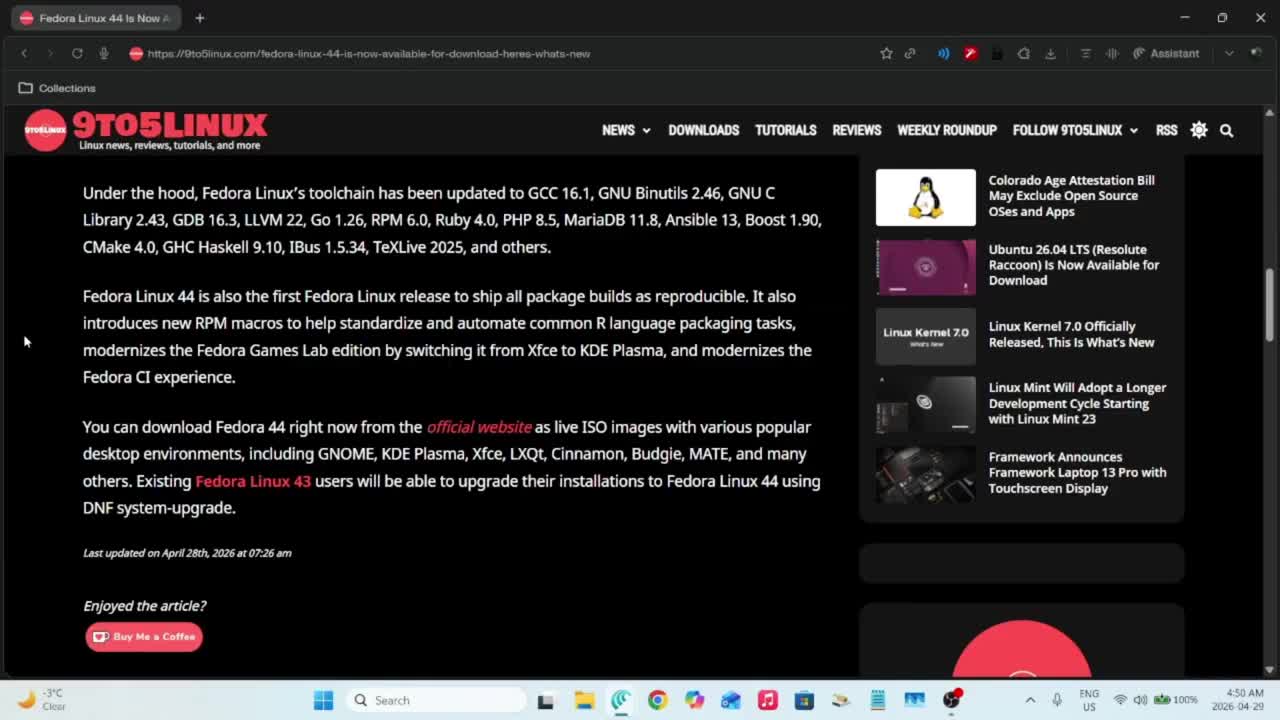Screen dimensions: 1280x720
Task: Reload the current page
Action: [x=77, y=53]
